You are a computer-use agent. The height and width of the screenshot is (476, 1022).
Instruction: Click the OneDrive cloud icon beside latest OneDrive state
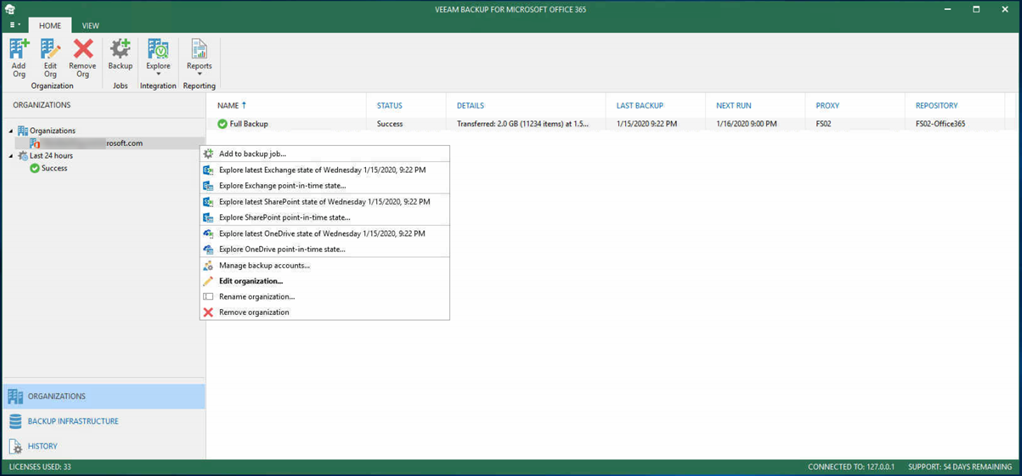tap(209, 233)
